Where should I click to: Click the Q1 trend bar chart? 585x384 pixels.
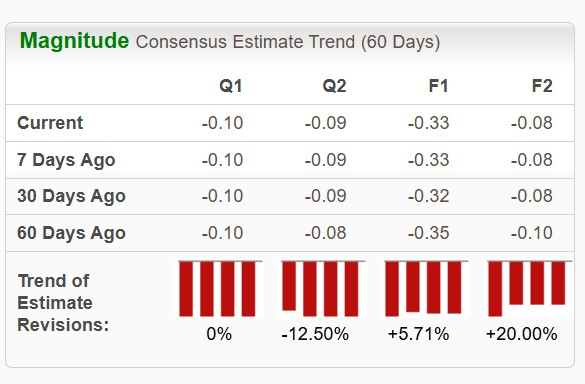pyautogui.click(x=220, y=288)
